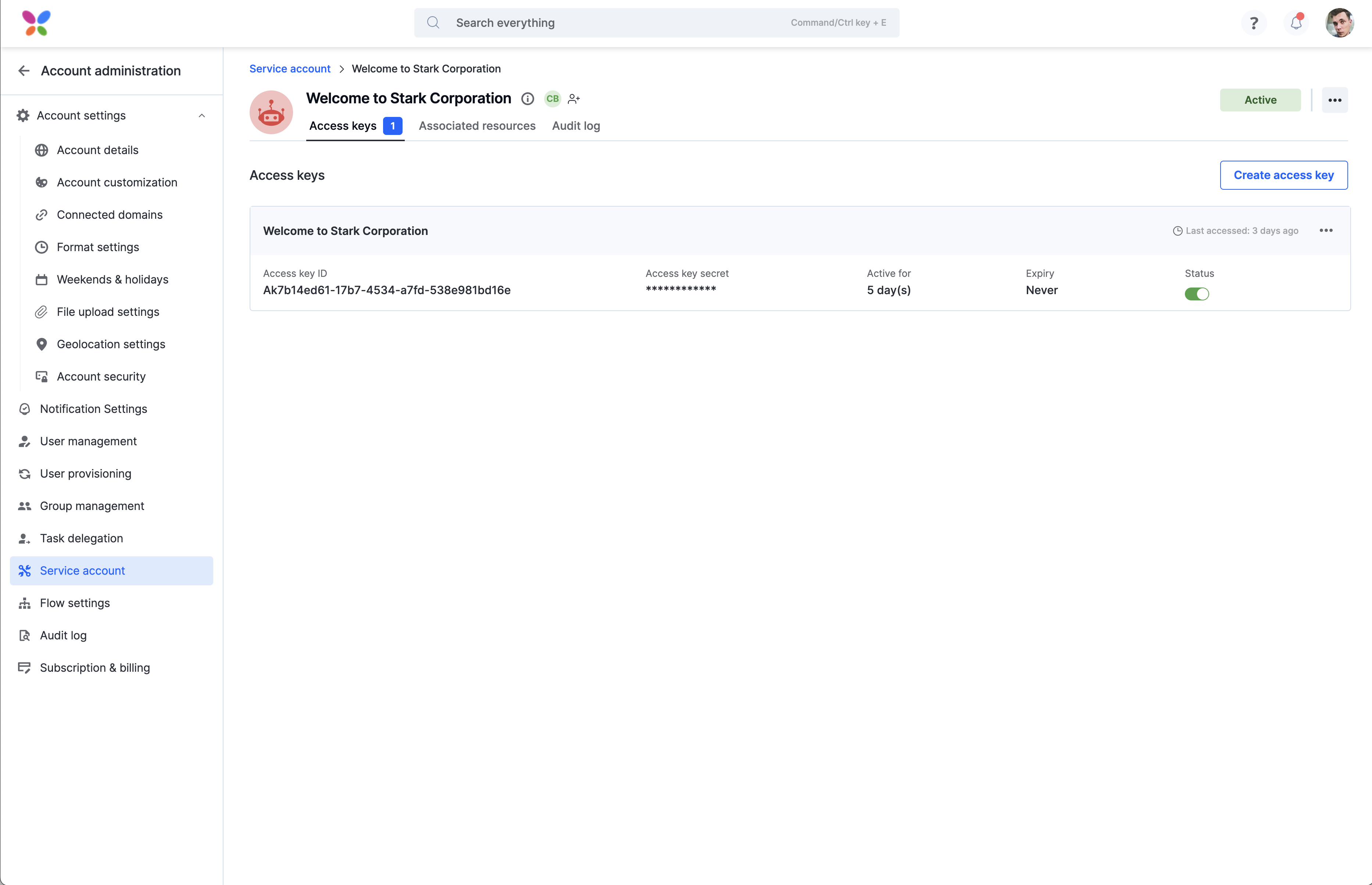Switch to the Access keys tab
Screen dimensions: 1372x885
coord(355,126)
